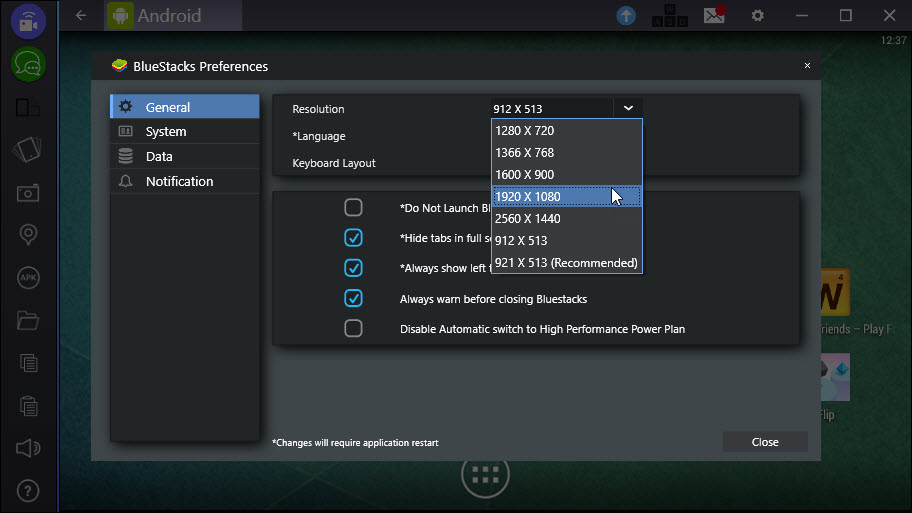Choose 921 X 513 (Recommended) option
912x513 pixels.
pos(567,263)
